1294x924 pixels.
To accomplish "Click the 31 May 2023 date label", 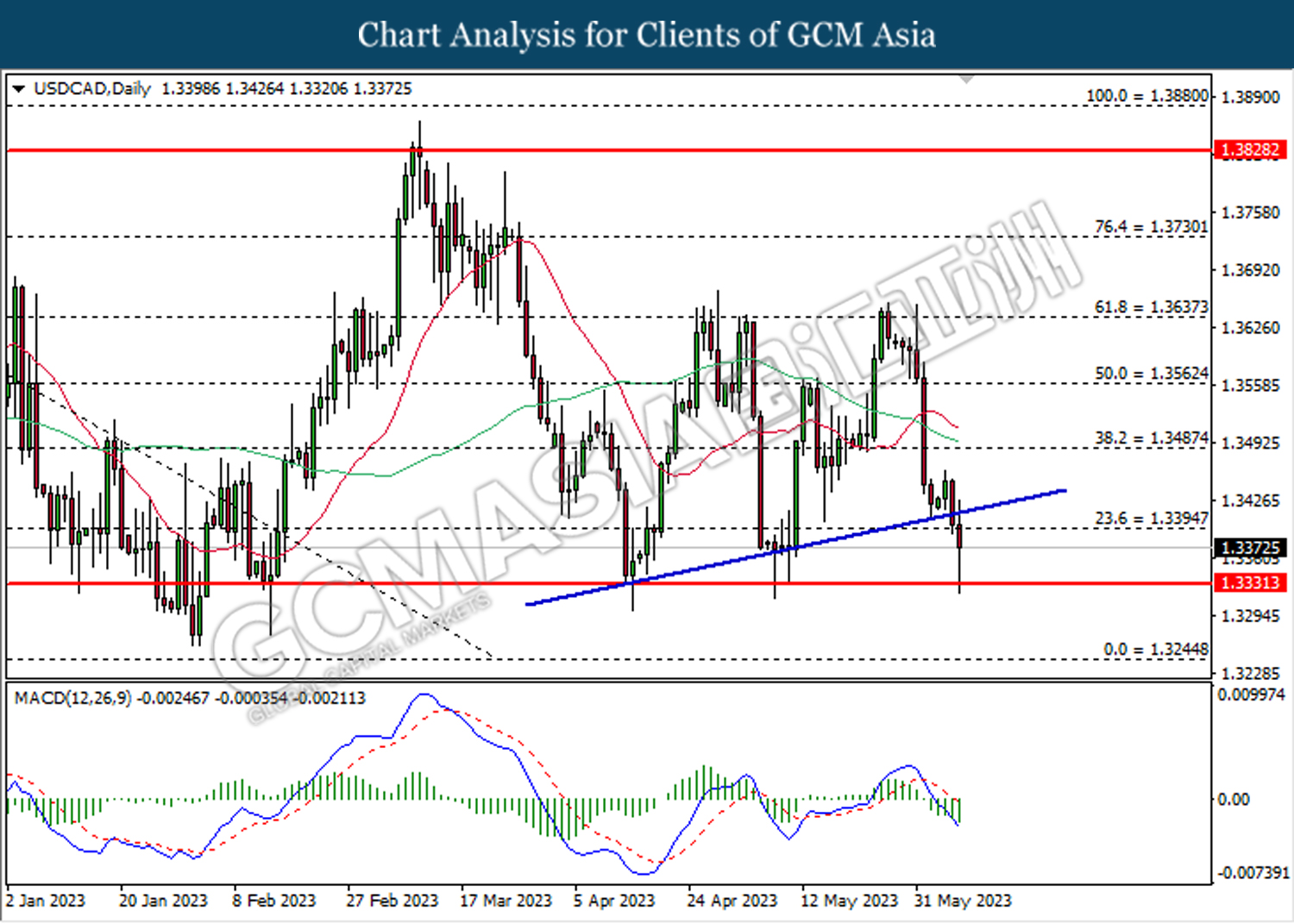I will pos(963,901).
